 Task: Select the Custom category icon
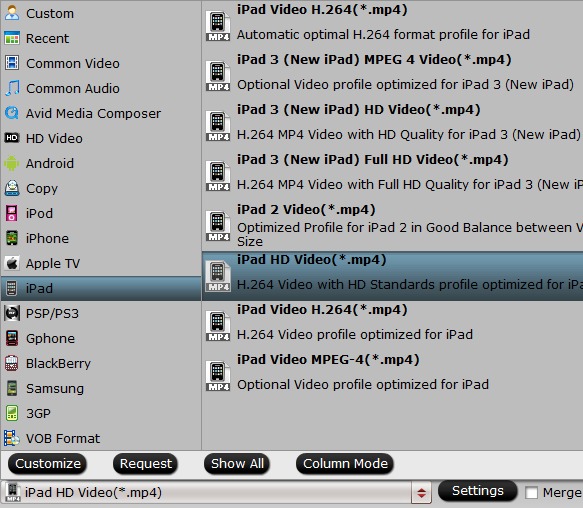[12, 13]
